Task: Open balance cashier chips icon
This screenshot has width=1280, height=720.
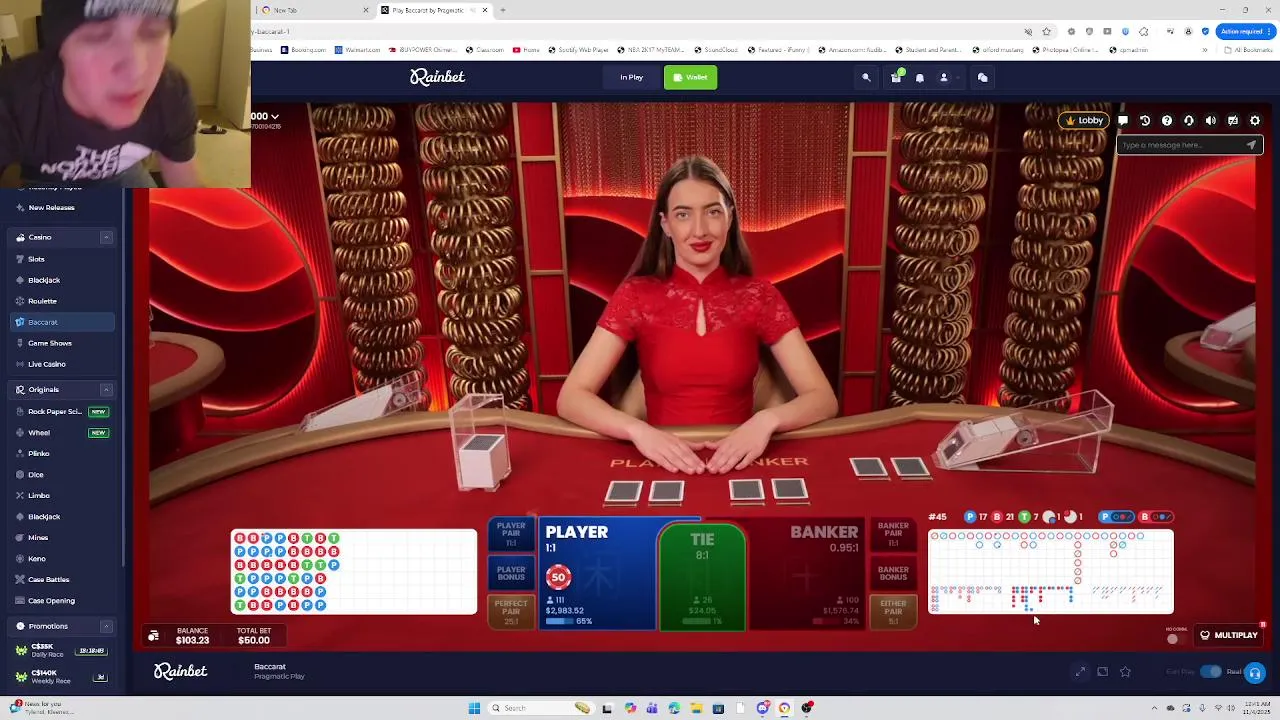Action: [x=153, y=636]
